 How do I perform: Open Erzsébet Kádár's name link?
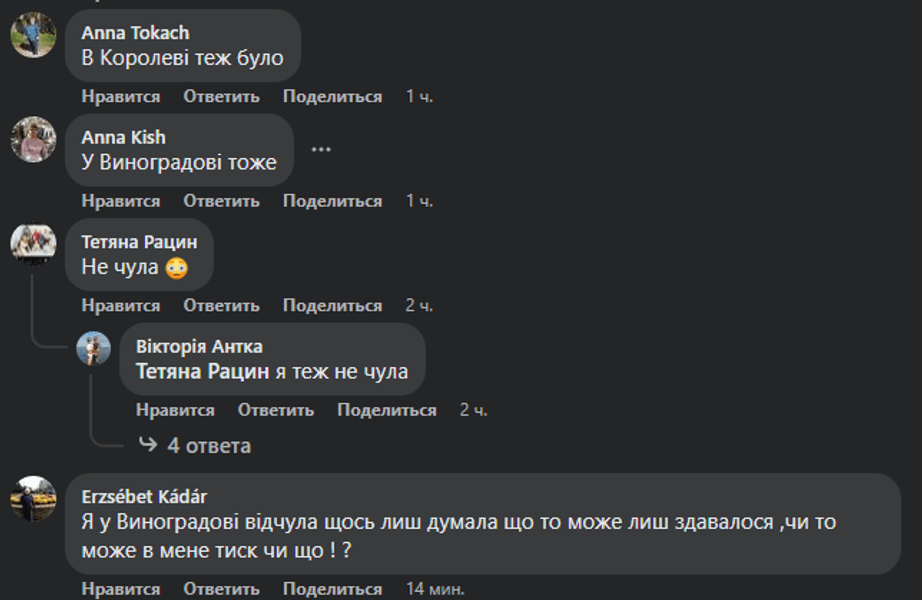pyautogui.click(x=144, y=497)
